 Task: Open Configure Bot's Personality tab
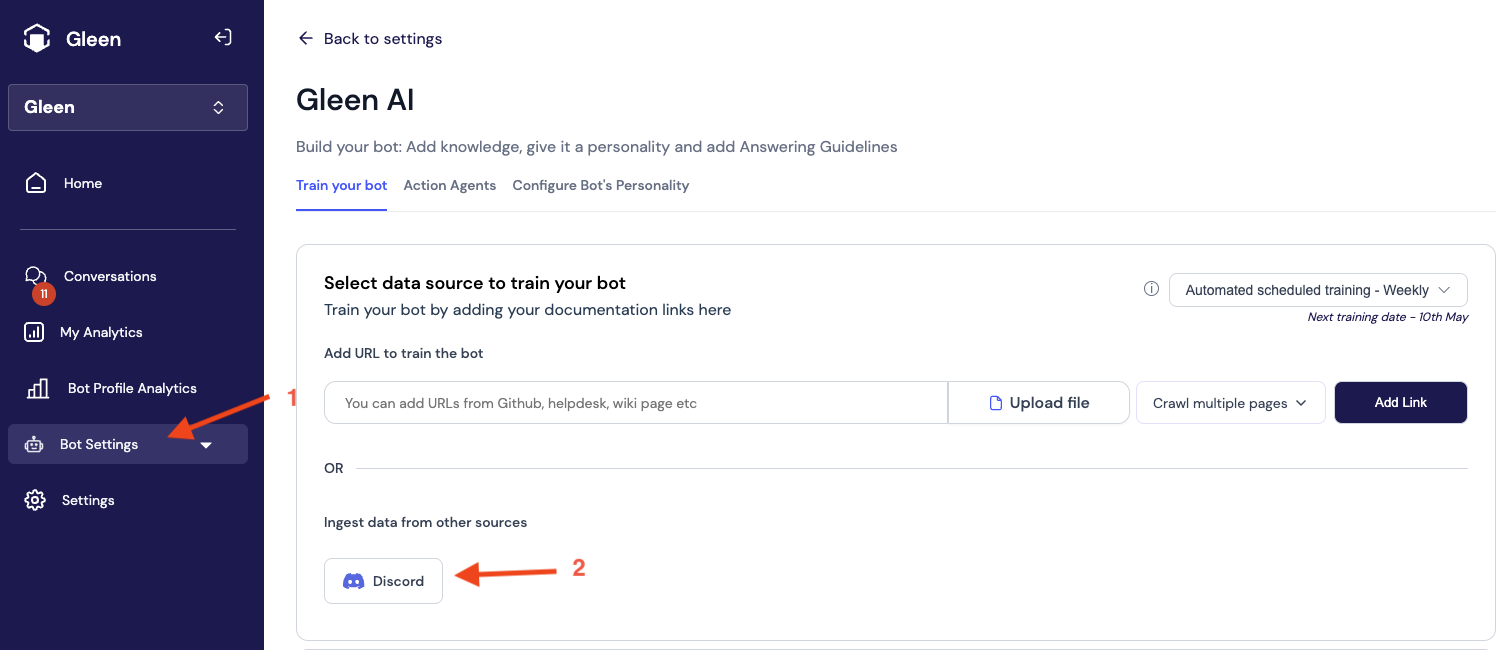600,185
